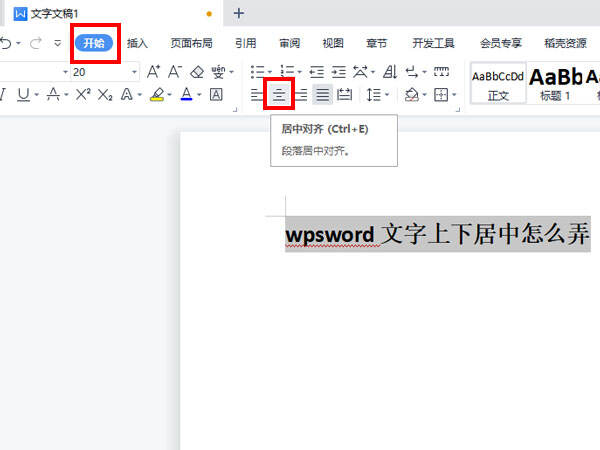Apply the 标题 1 style

point(555,83)
